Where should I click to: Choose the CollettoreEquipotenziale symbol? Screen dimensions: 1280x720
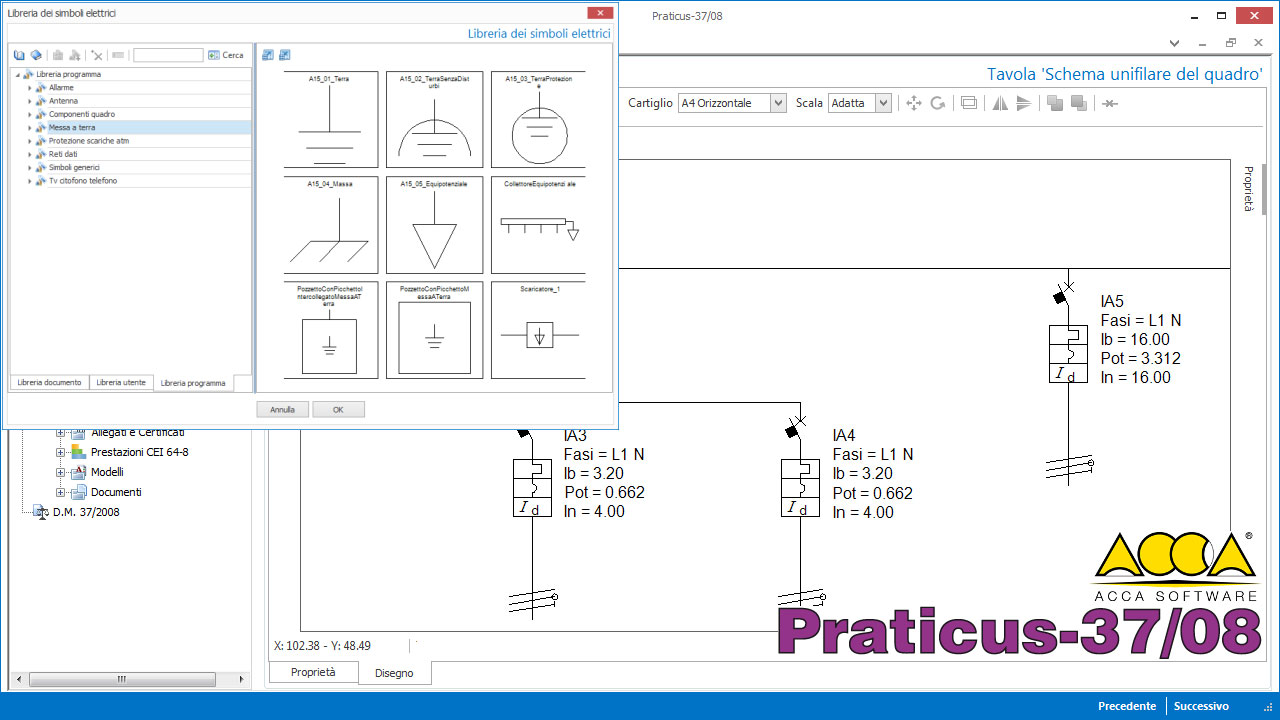tap(538, 225)
